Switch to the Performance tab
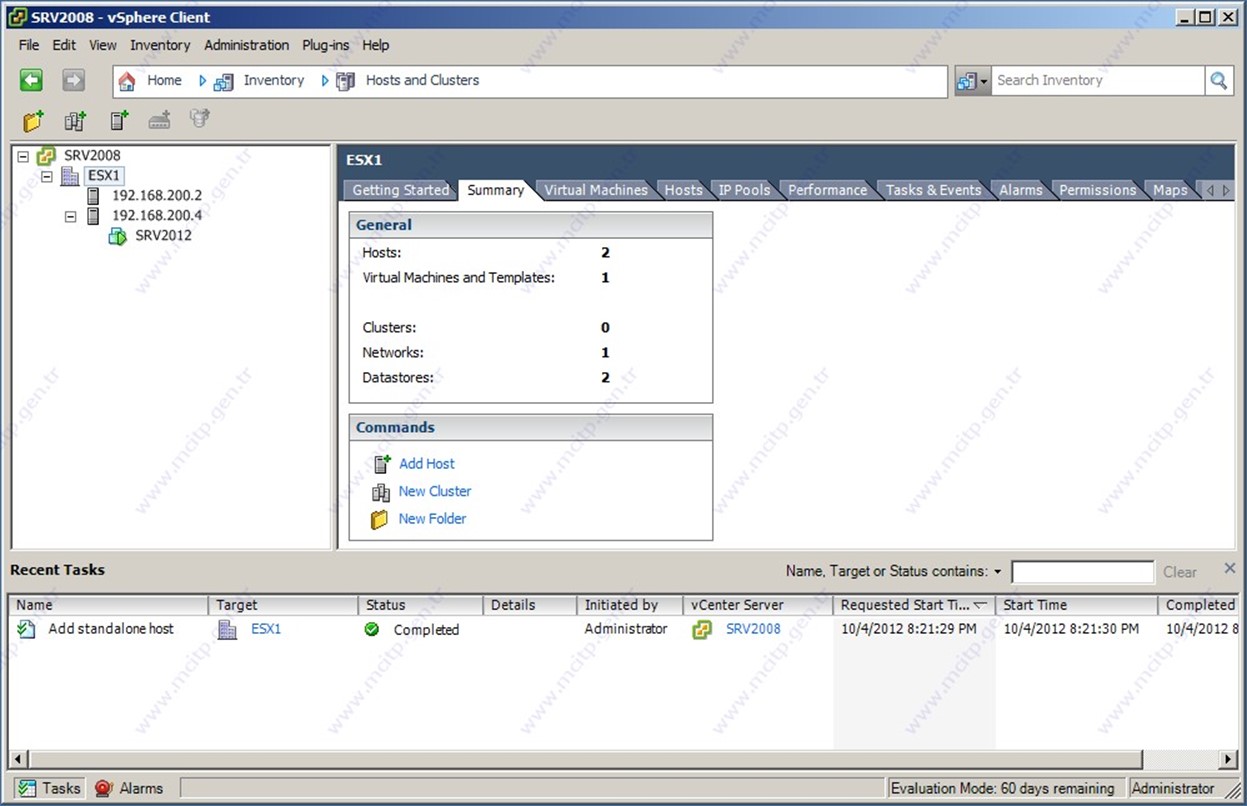The image size is (1247, 806). point(827,190)
